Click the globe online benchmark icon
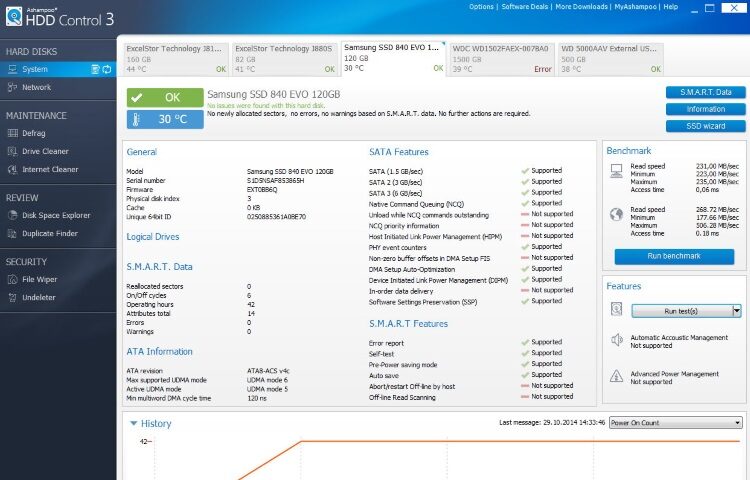The image size is (750, 480). coord(617,215)
